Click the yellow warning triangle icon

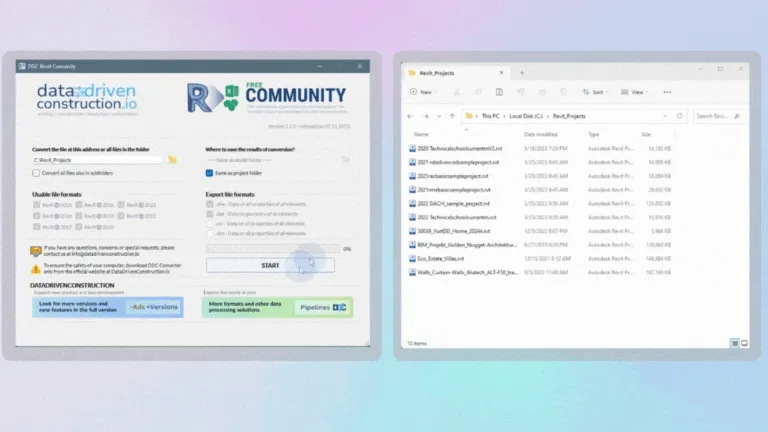[x=36, y=268]
